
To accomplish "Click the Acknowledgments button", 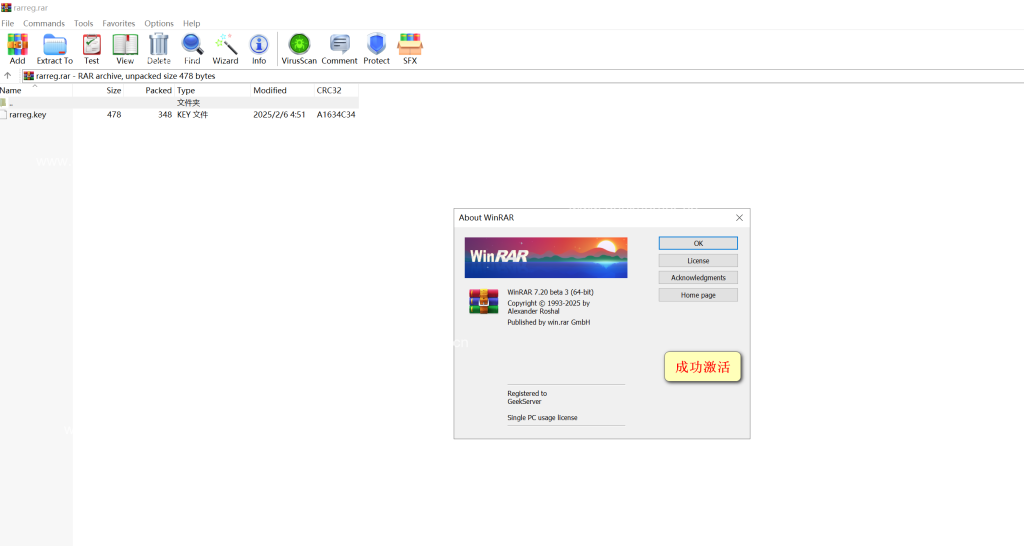I will pos(698,278).
